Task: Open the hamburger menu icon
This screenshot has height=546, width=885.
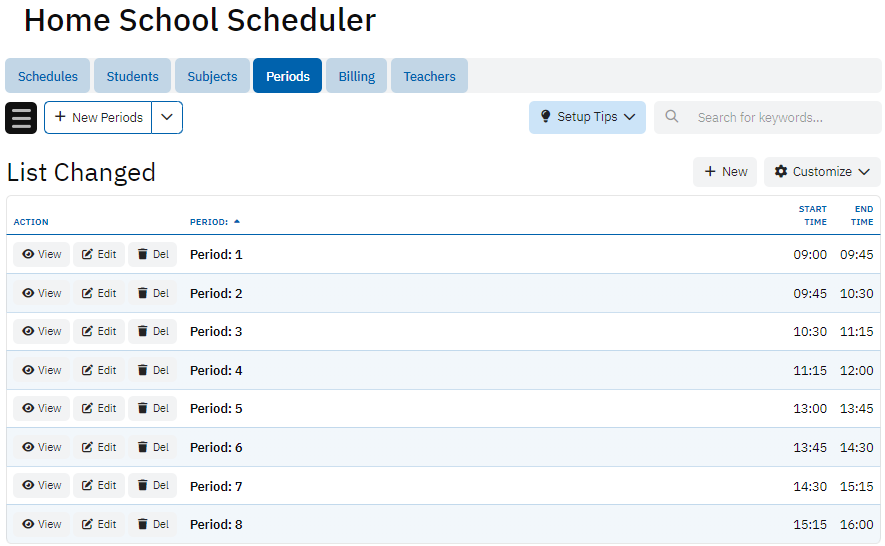Action: 21,118
